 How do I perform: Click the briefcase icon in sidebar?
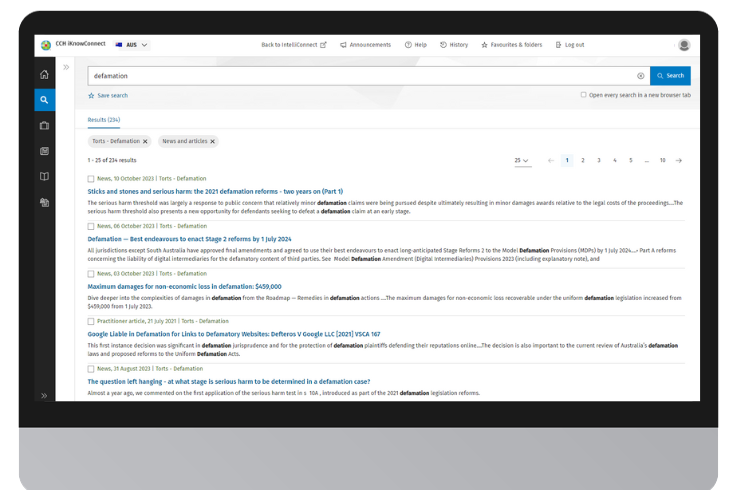44,126
